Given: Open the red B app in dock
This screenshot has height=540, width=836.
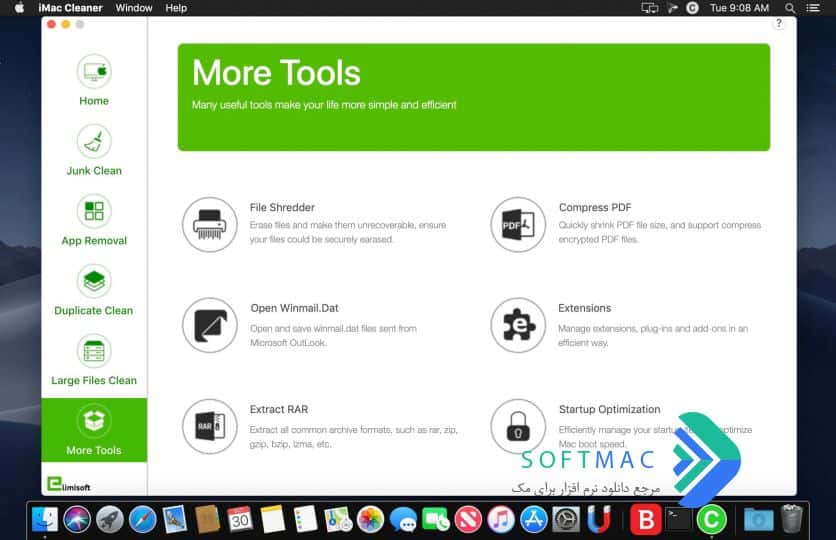Looking at the screenshot, I should tap(646, 519).
